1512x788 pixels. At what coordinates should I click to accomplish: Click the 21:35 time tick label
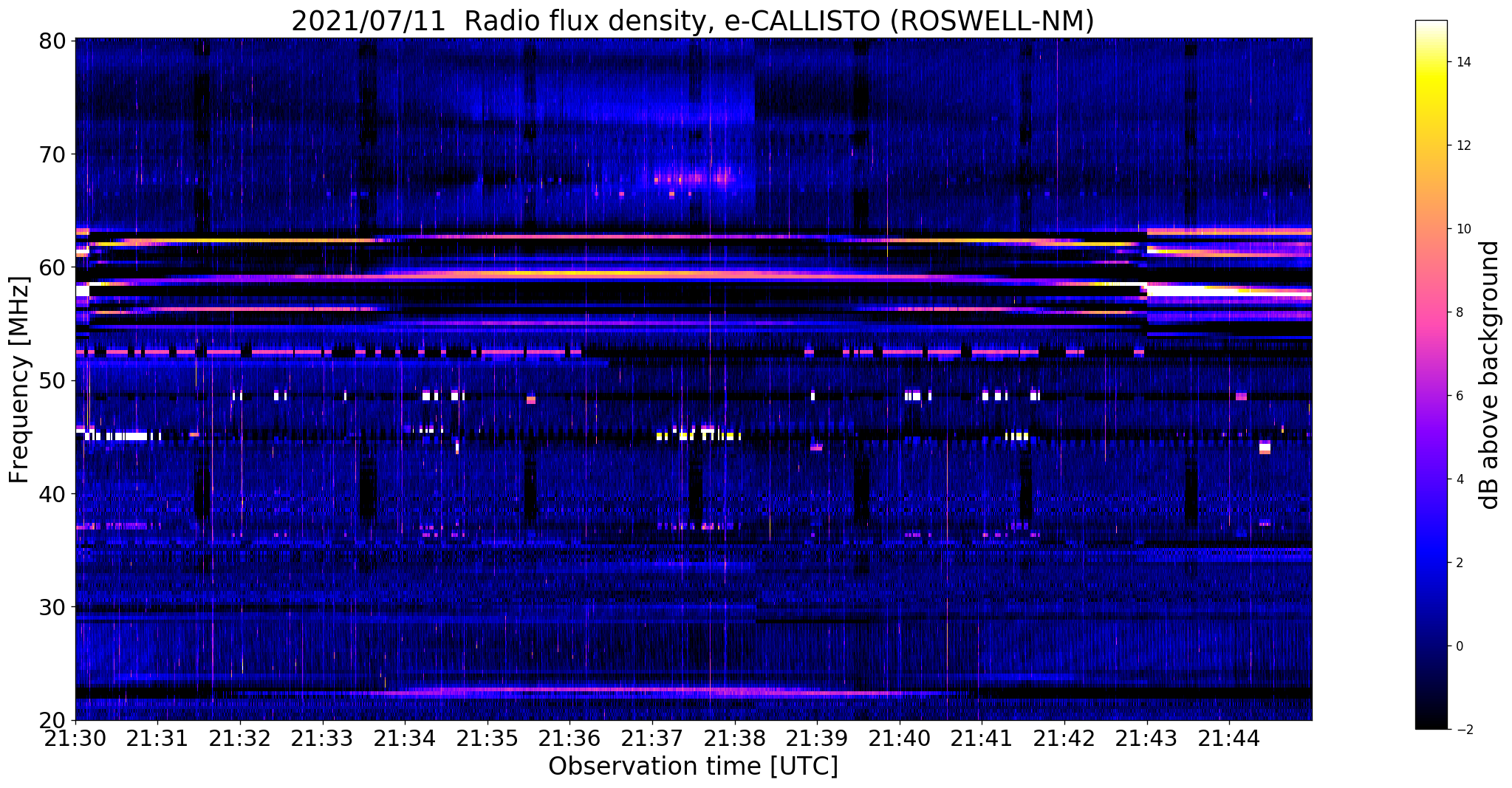click(x=488, y=739)
